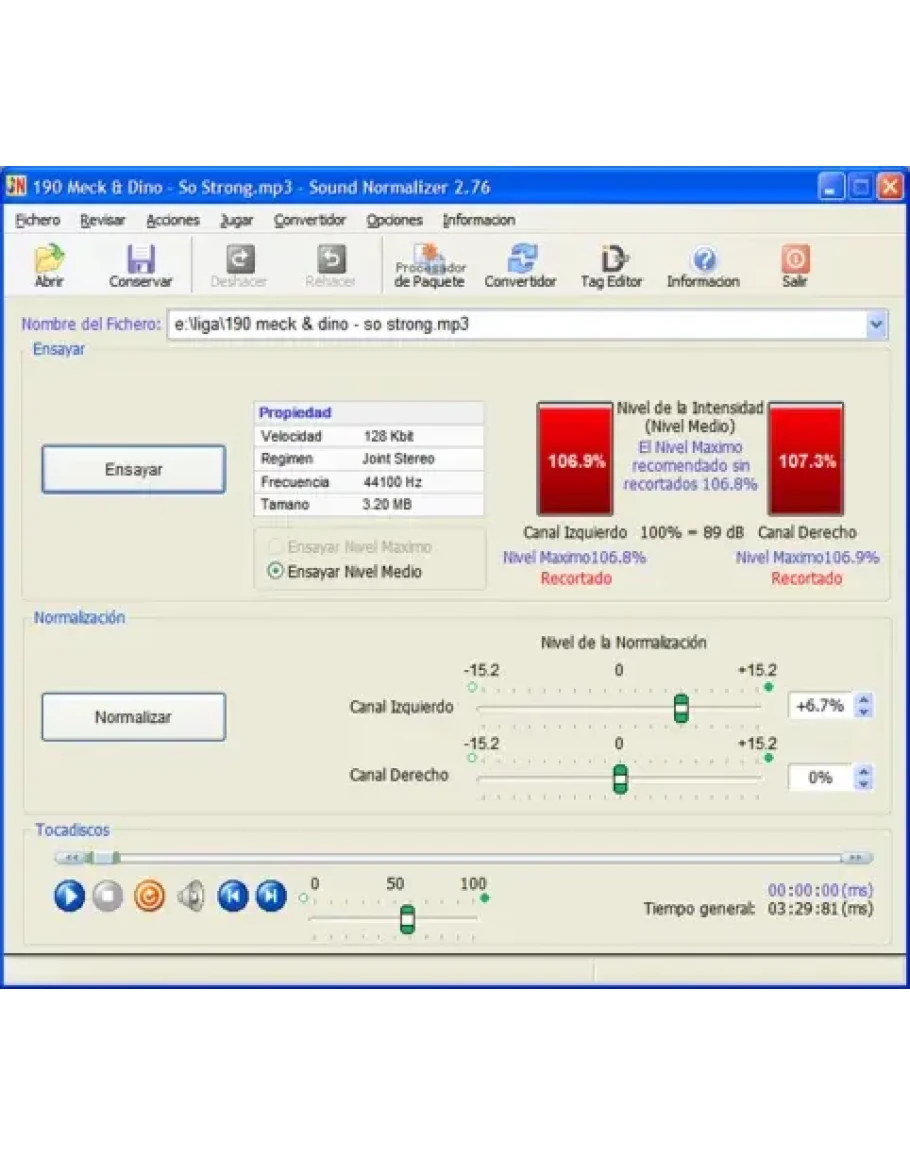This screenshot has width=910, height=1155.
Task: Click the Normalizar button
Action: click(133, 717)
